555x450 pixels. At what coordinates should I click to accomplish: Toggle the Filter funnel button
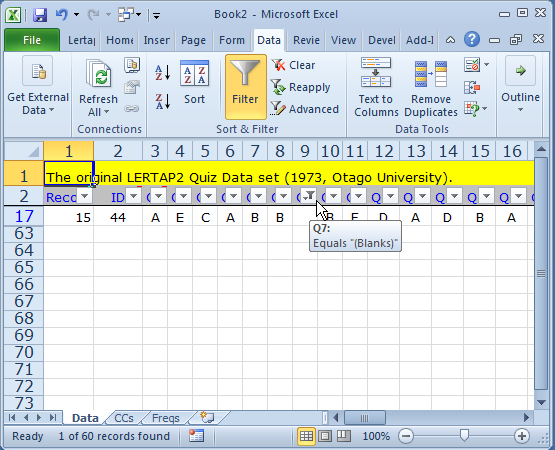(246, 87)
